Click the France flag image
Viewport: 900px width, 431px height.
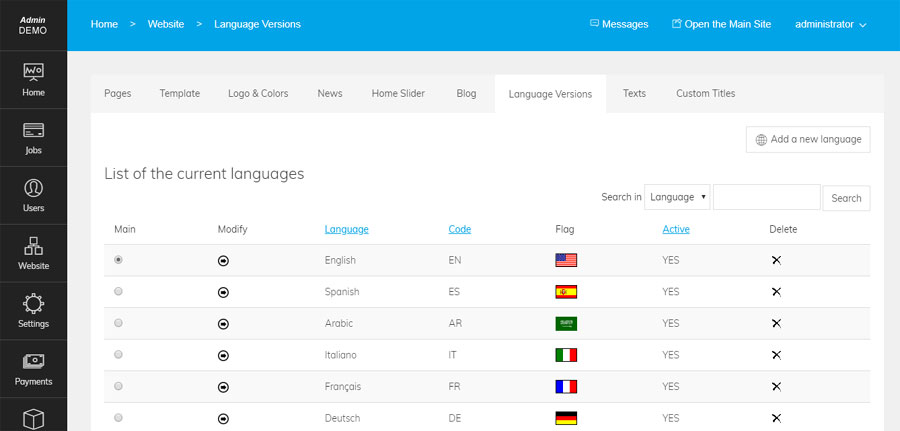(566, 386)
